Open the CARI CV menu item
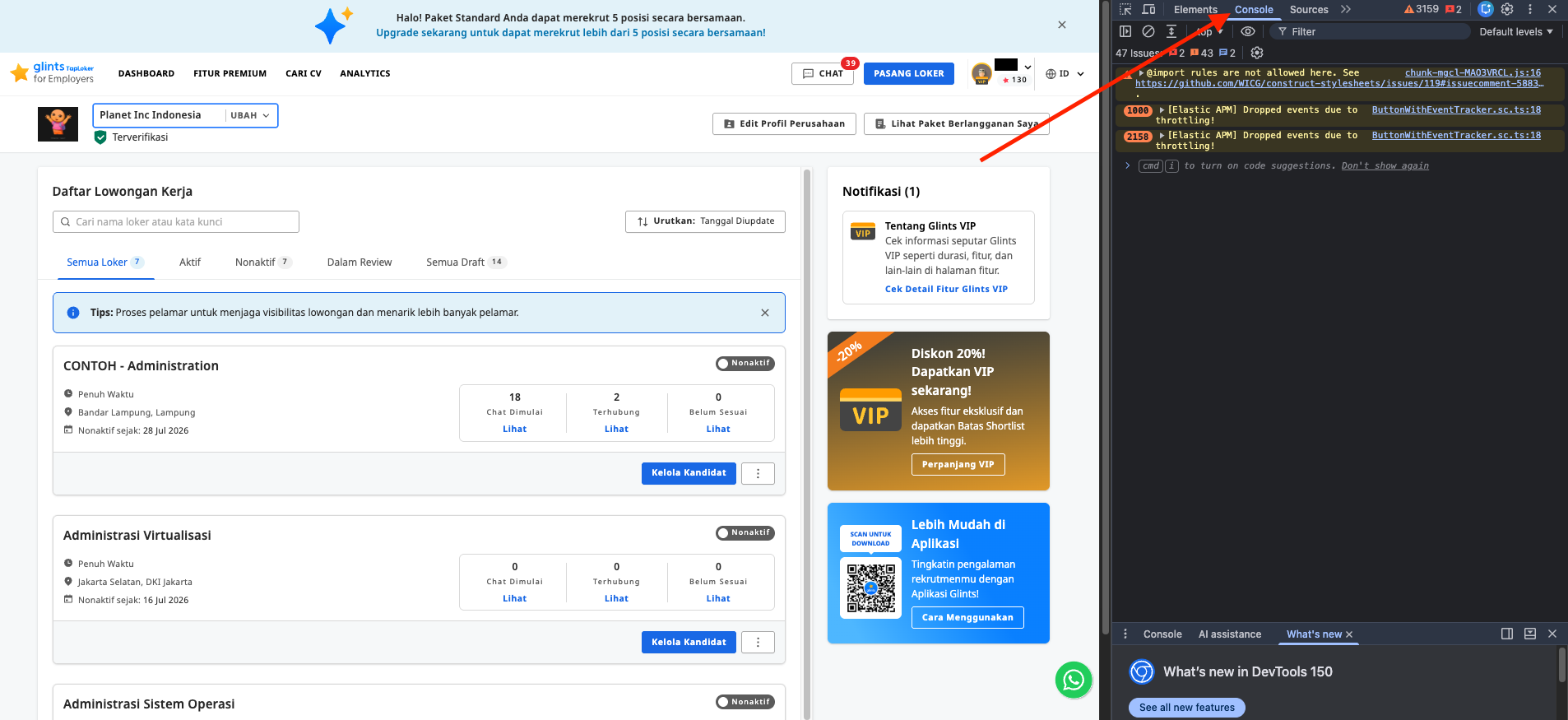 pos(304,74)
